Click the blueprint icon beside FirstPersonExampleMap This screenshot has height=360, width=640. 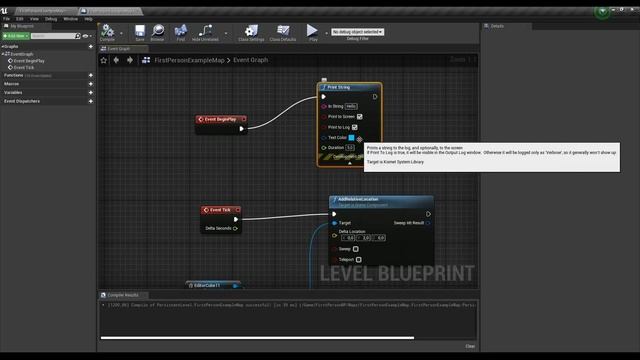pos(146,60)
